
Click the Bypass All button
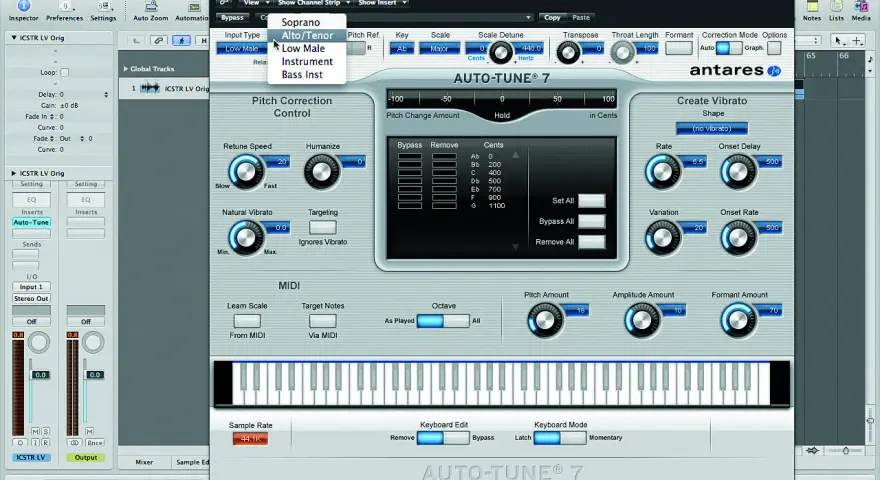point(592,221)
